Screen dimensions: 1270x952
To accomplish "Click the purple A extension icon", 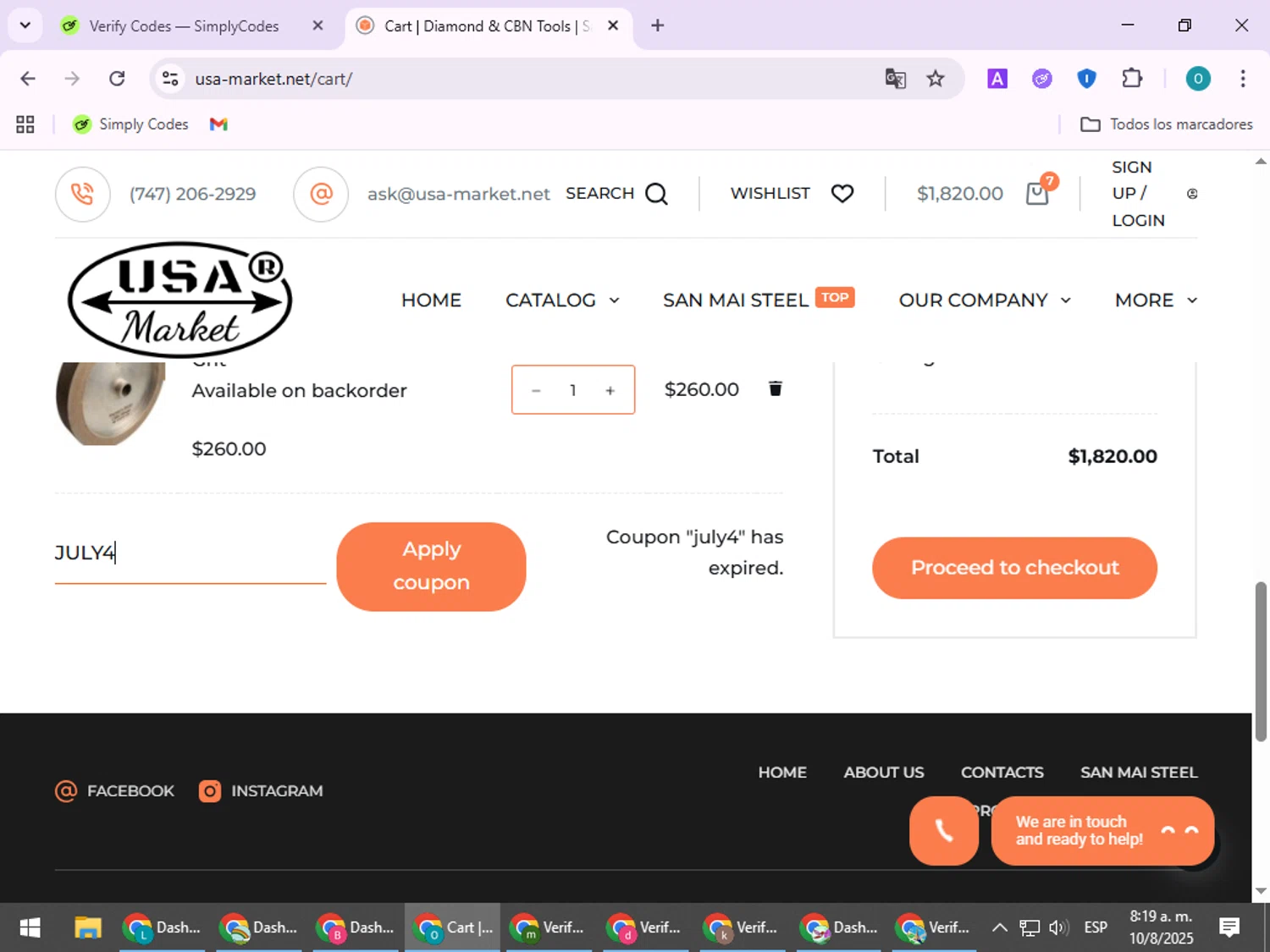I will [x=997, y=79].
